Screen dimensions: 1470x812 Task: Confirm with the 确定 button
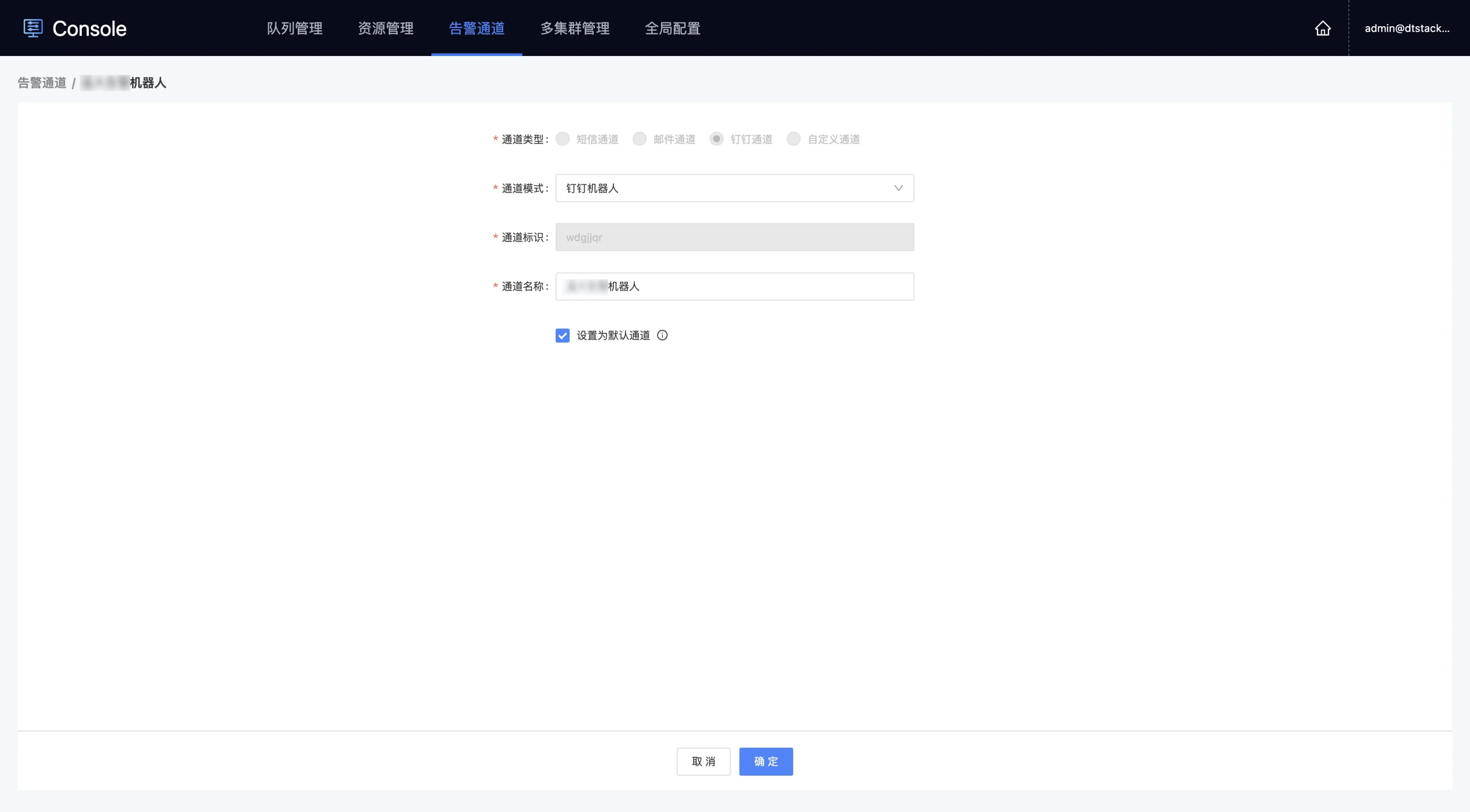point(765,761)
